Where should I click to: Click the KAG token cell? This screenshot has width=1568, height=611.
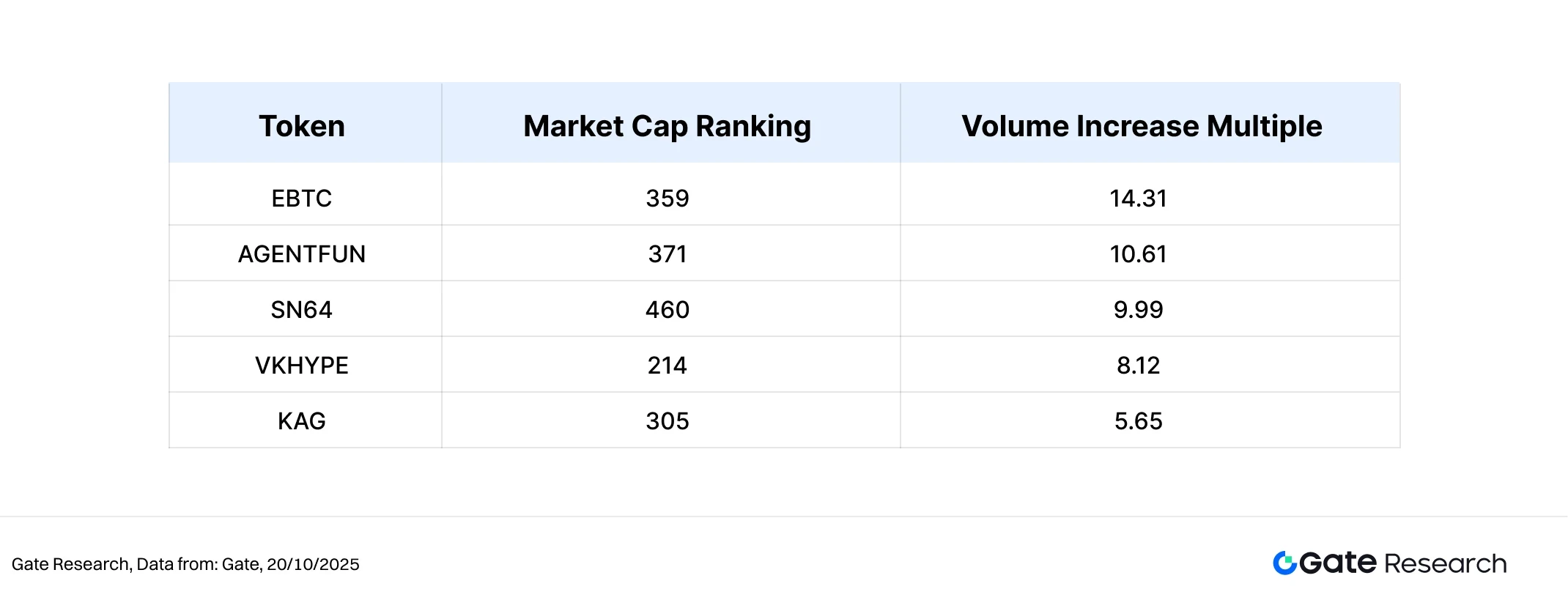pyautogui.click(x=302, y=421)
